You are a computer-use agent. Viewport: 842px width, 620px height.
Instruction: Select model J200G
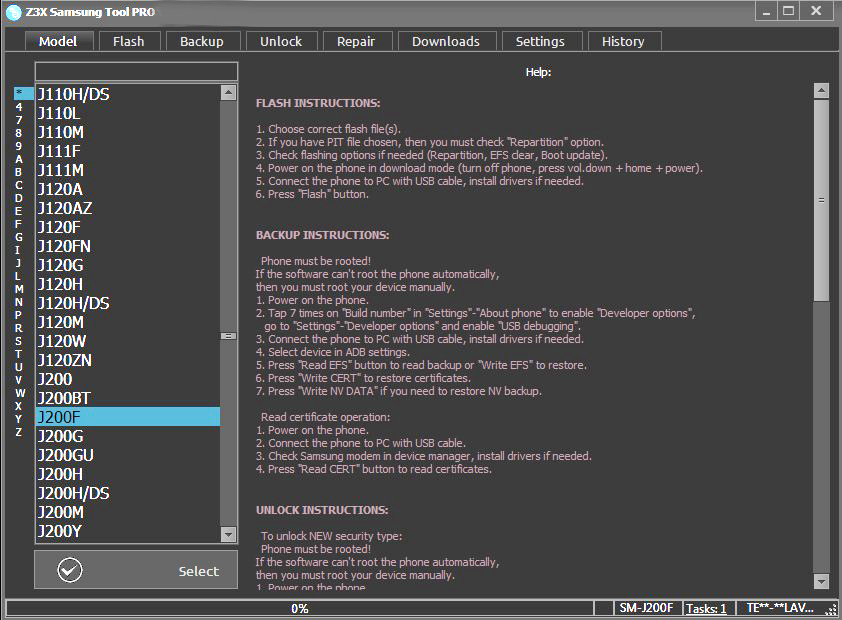coord(128,436)
